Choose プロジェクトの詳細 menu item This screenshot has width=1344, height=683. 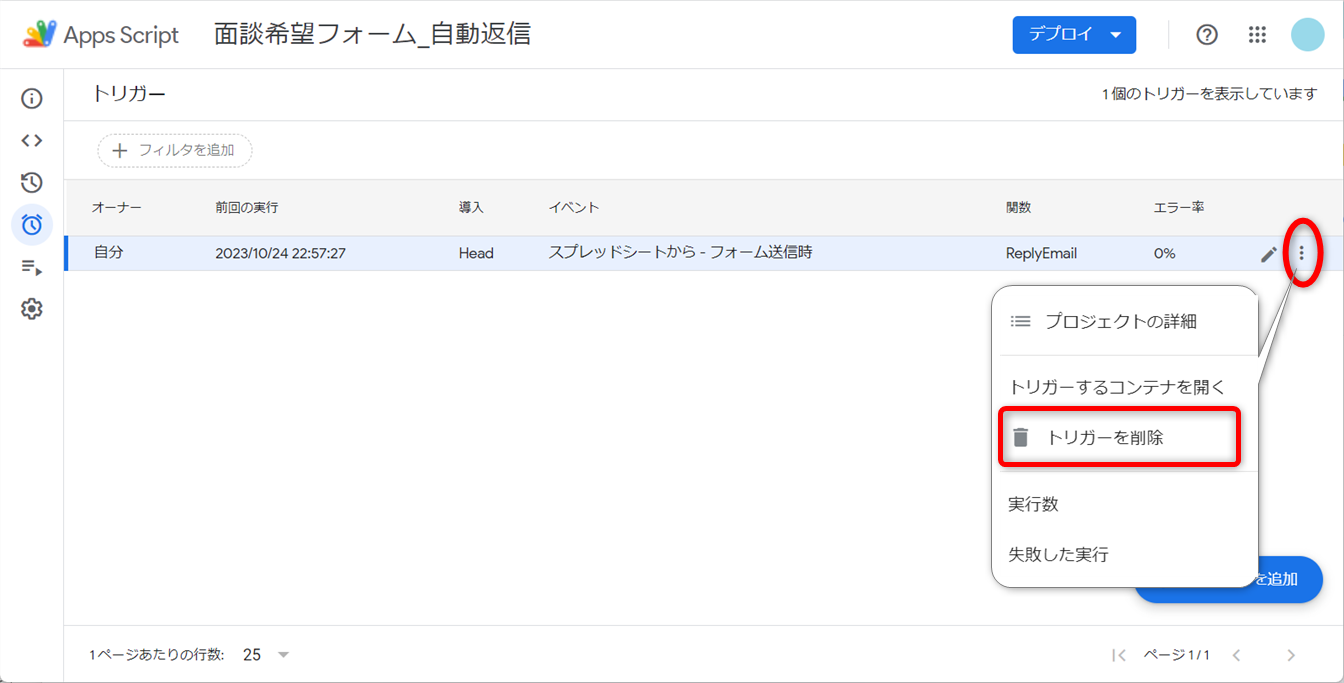pyautogui.click(x=1119, y=322)
